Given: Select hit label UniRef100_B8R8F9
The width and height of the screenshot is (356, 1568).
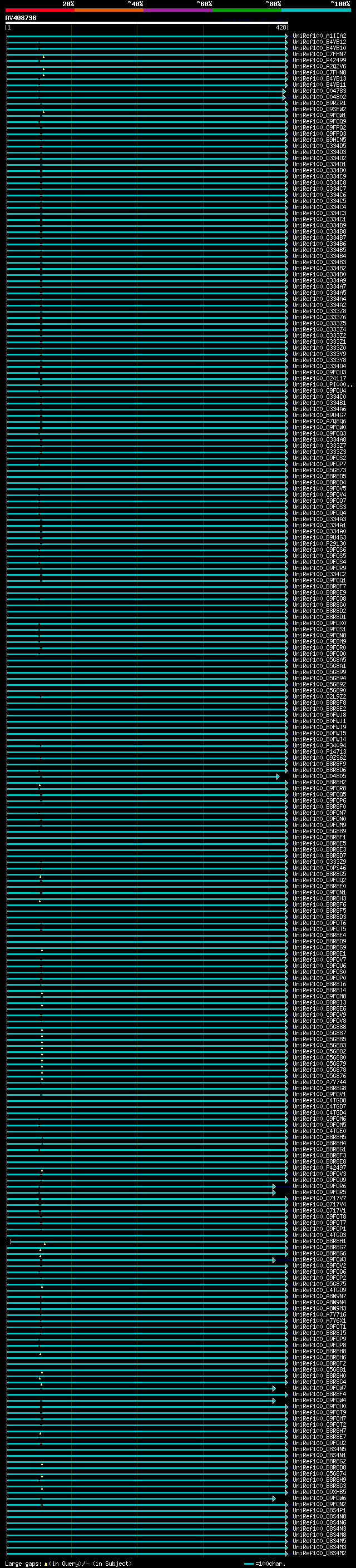Looking at the screenshot, I should coord(319,764).
